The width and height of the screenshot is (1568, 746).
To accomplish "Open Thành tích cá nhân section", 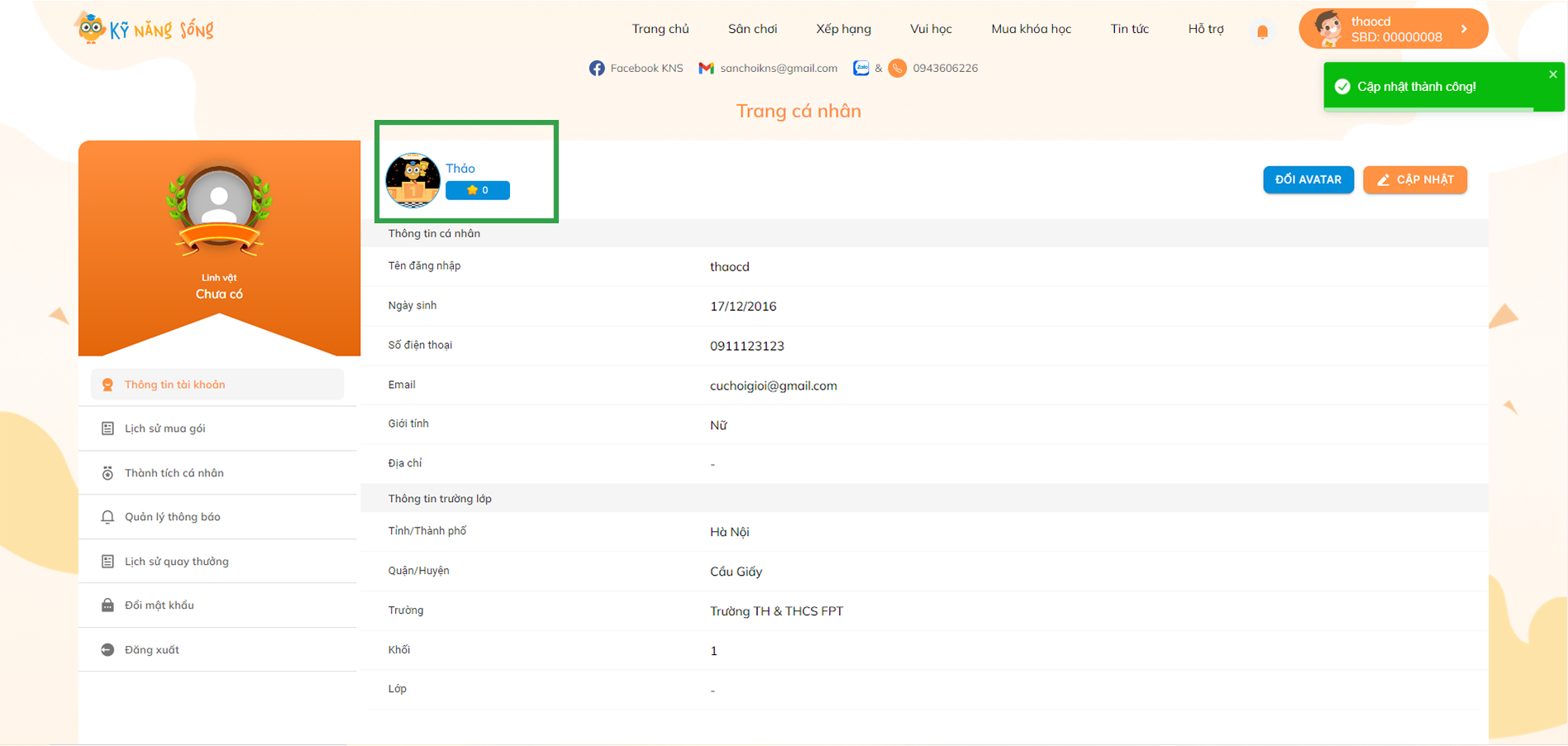I will click(x=174, y=473).
